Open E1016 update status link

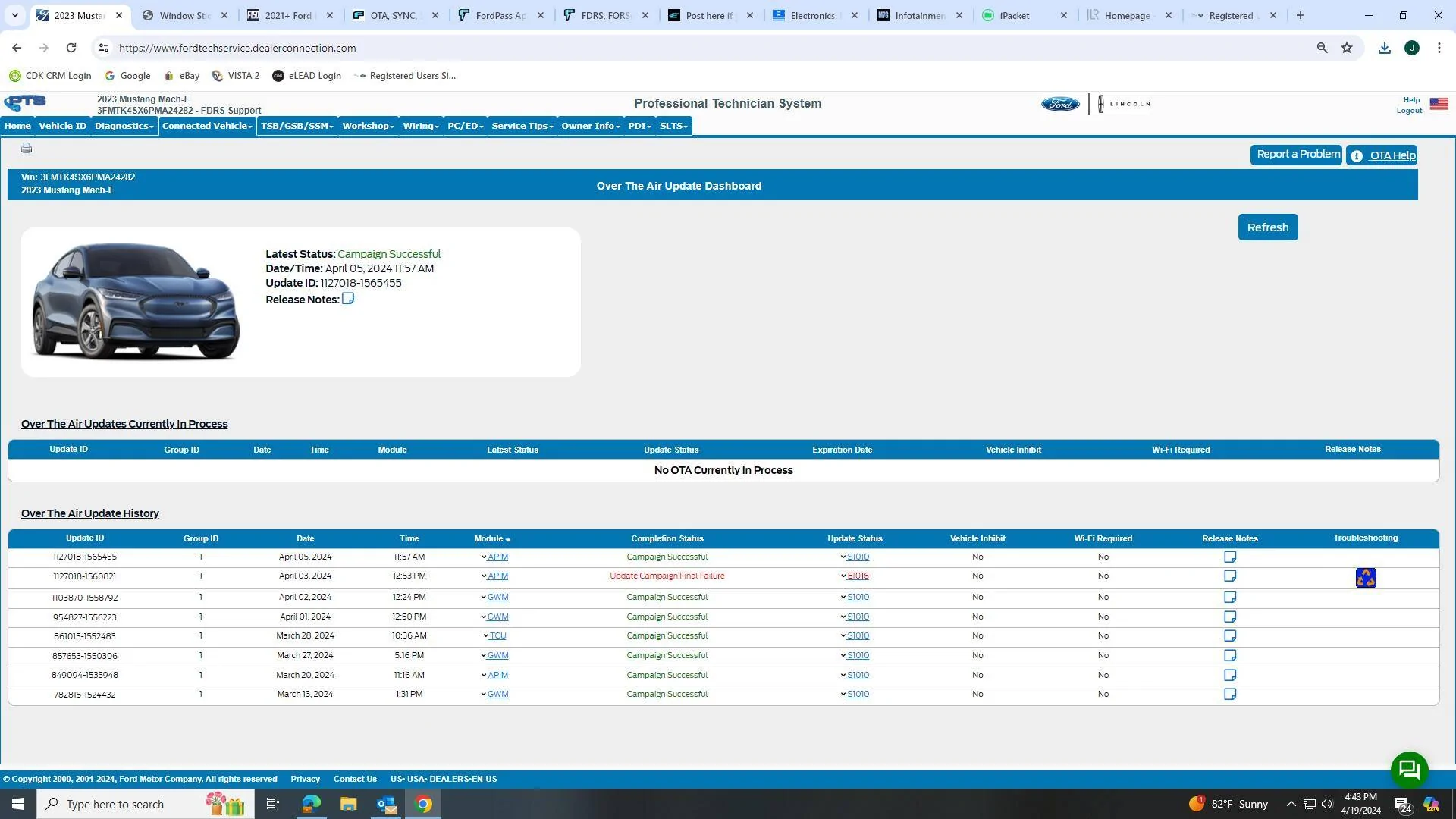(x=858, y=576)
